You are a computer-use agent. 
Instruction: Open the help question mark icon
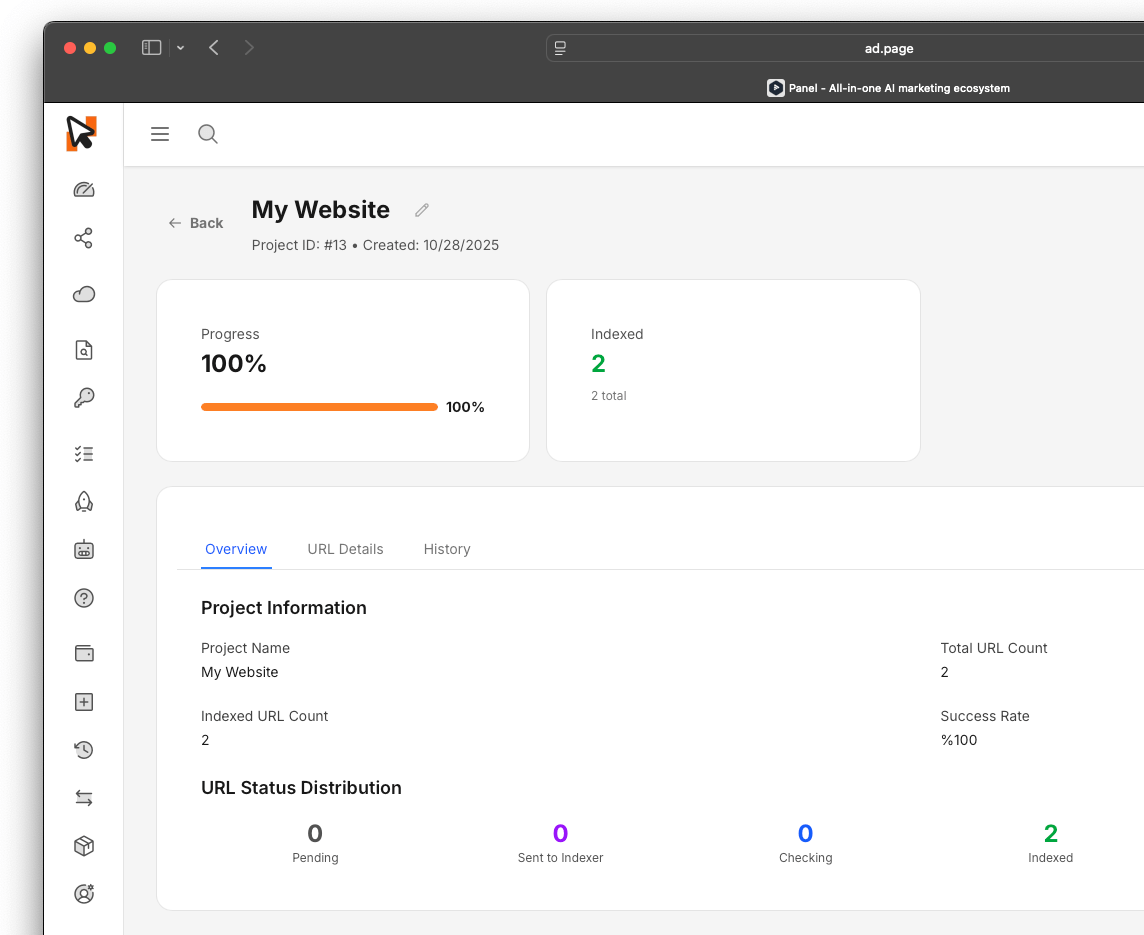(84, 598)
